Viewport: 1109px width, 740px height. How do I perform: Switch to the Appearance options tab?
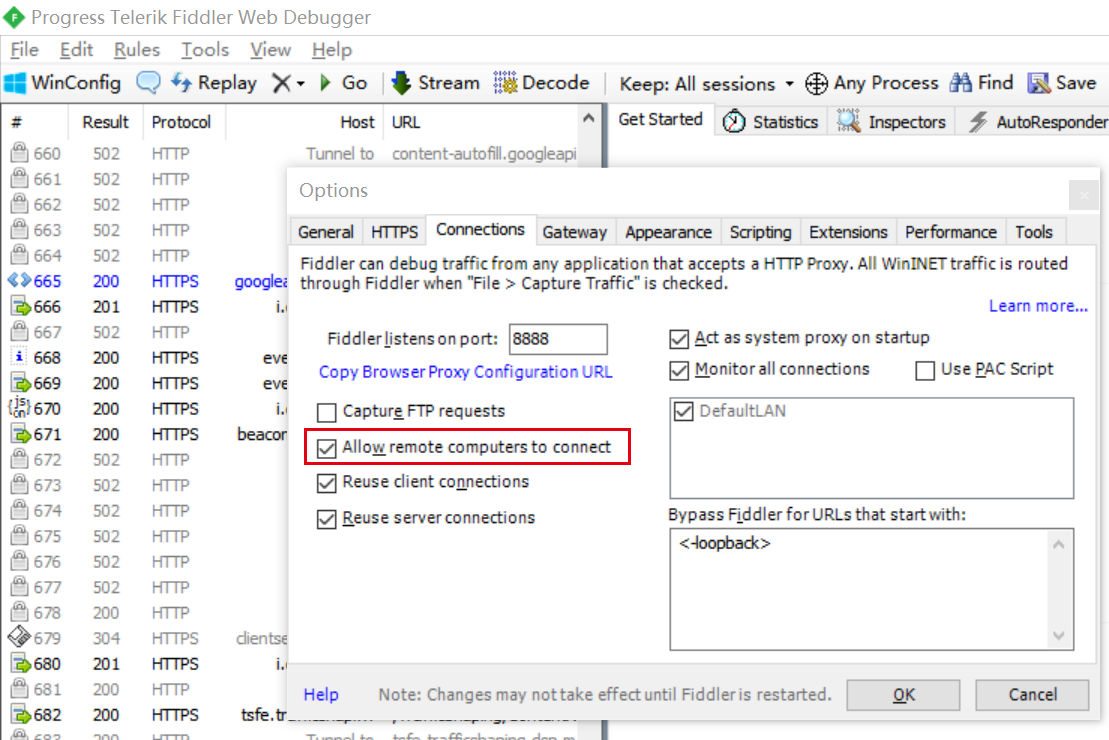coord(668,232)
